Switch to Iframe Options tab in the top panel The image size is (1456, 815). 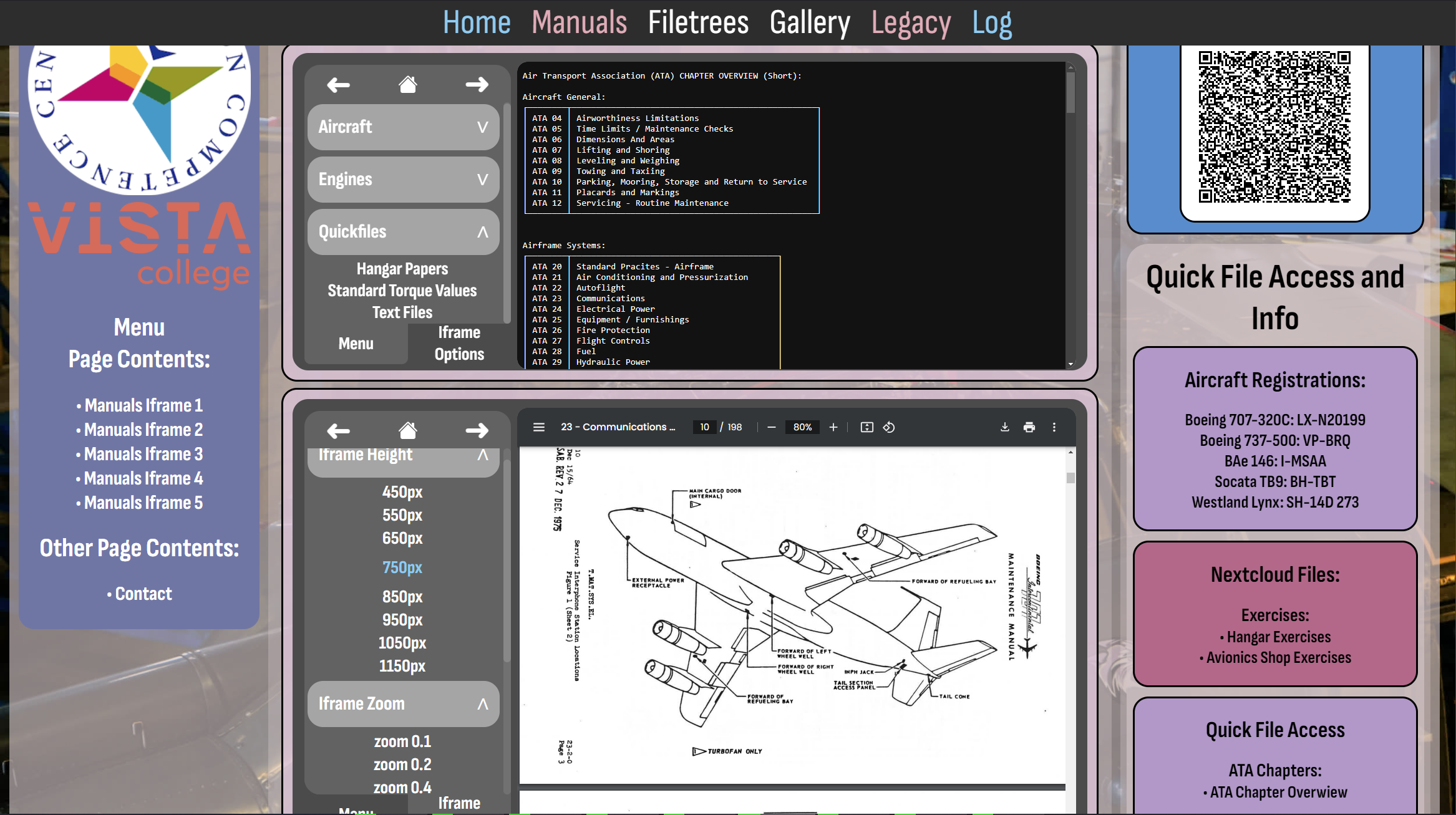pyautogui.click(x=459, y=344)
